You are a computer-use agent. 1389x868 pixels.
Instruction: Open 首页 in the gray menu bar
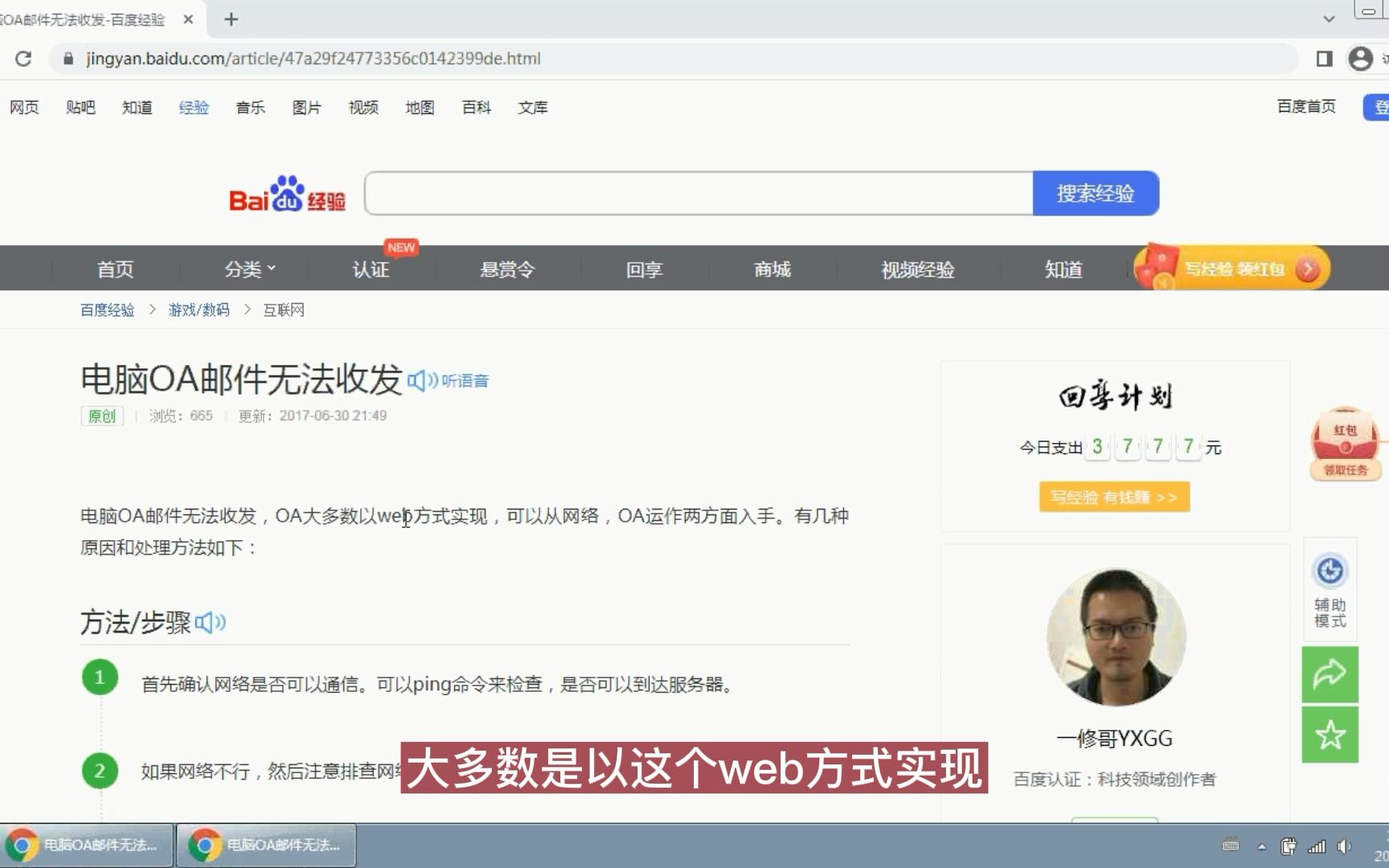[x=116, y=269]
